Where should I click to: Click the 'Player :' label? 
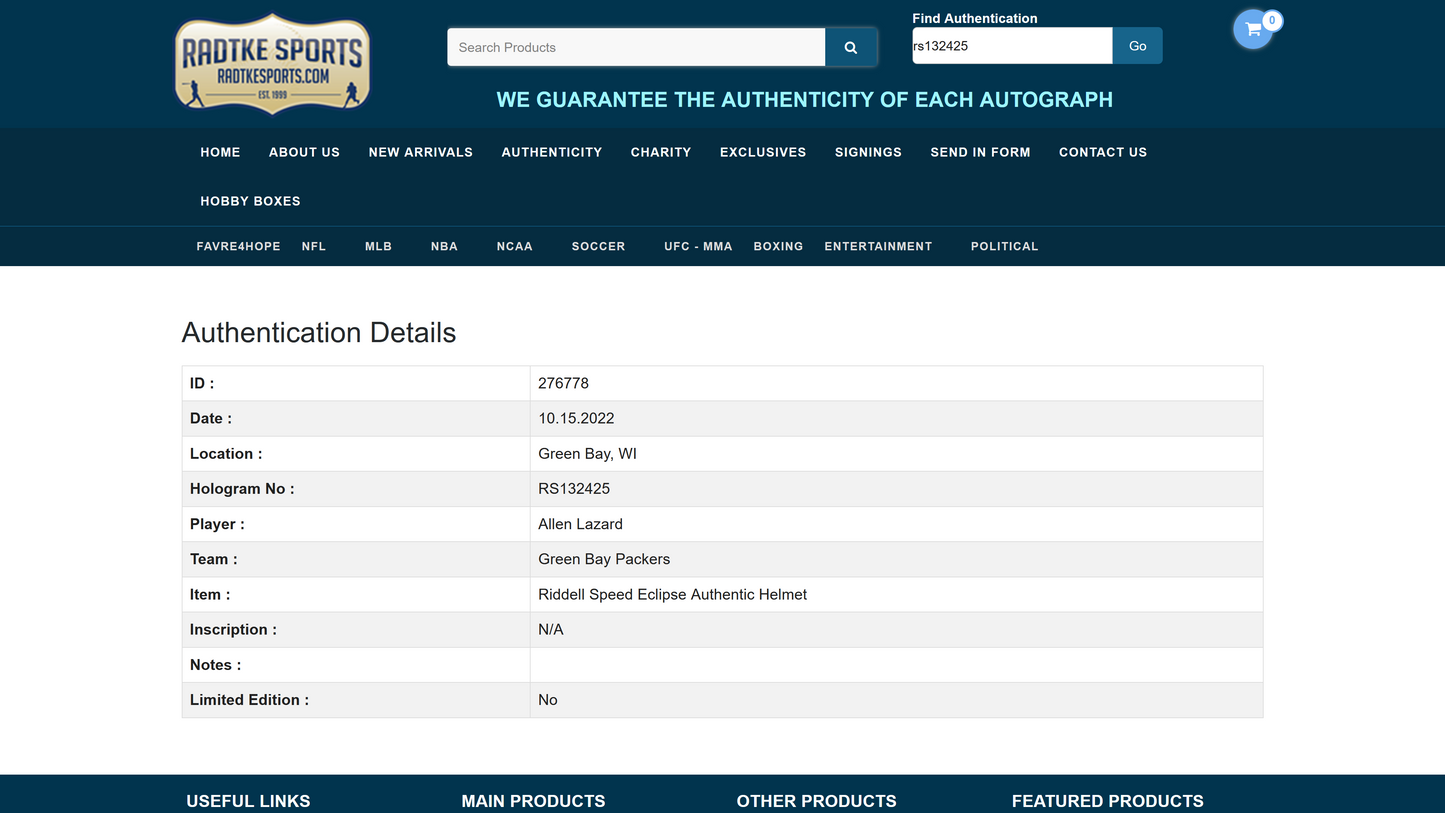217,524
